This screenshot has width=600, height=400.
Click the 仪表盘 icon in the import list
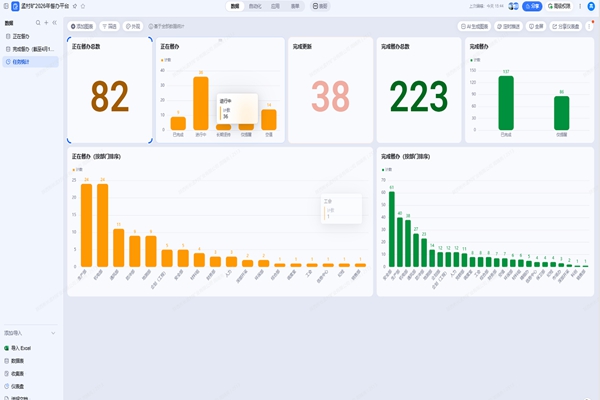[x=6, y=385]
